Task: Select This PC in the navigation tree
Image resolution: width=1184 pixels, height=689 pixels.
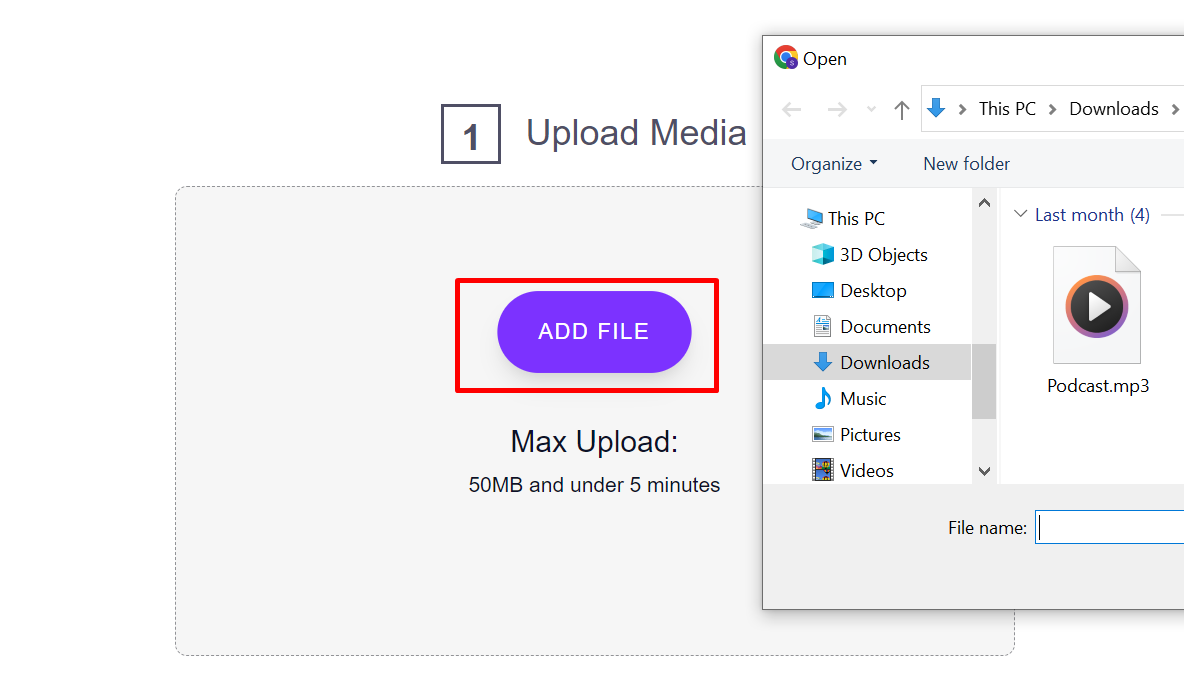Action: click(x=856, y=218)
